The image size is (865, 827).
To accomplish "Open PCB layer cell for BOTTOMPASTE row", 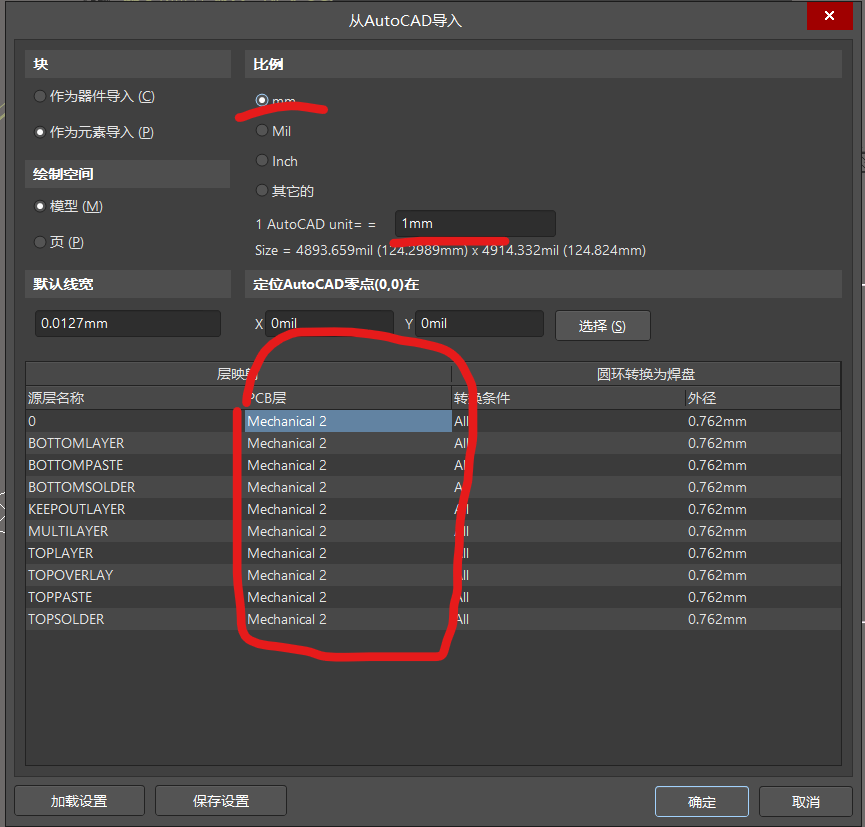I will [x=348, y=465].
